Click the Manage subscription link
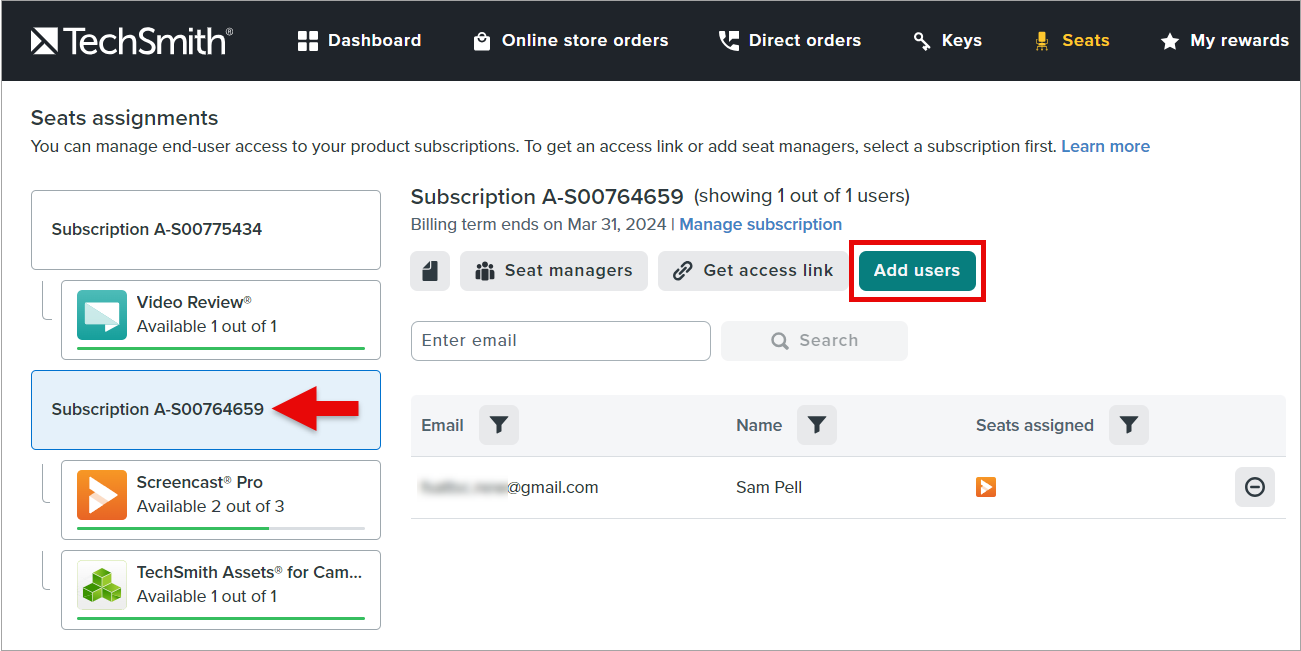This screenshot has height=651, width=1301. [x=761, y=224]
